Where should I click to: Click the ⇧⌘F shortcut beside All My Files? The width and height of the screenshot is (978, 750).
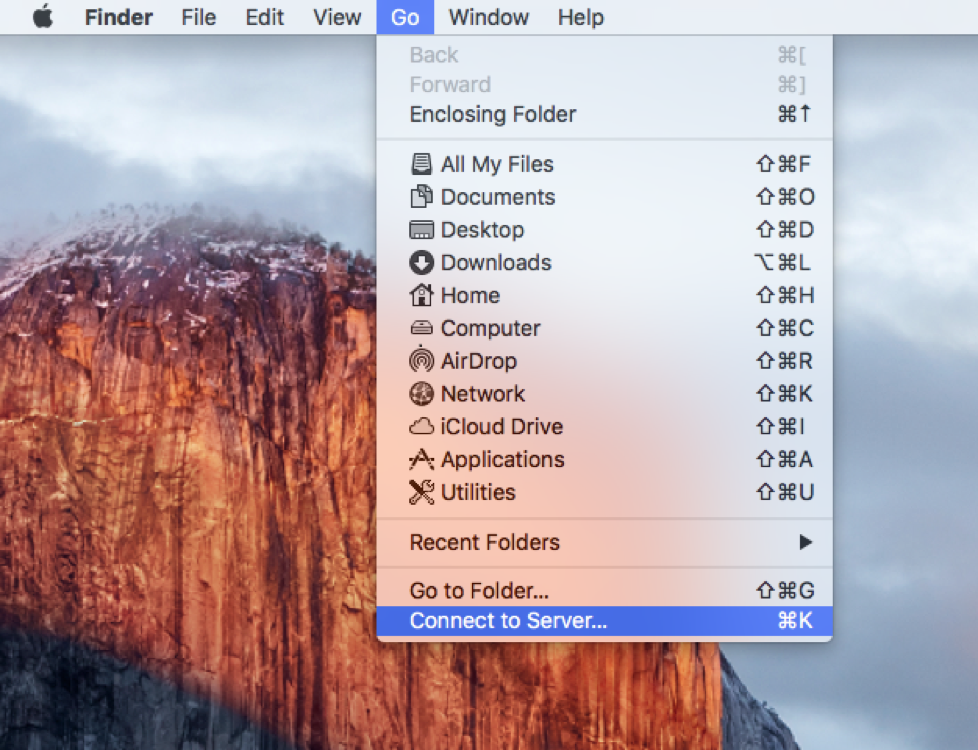tap(783, 164)
